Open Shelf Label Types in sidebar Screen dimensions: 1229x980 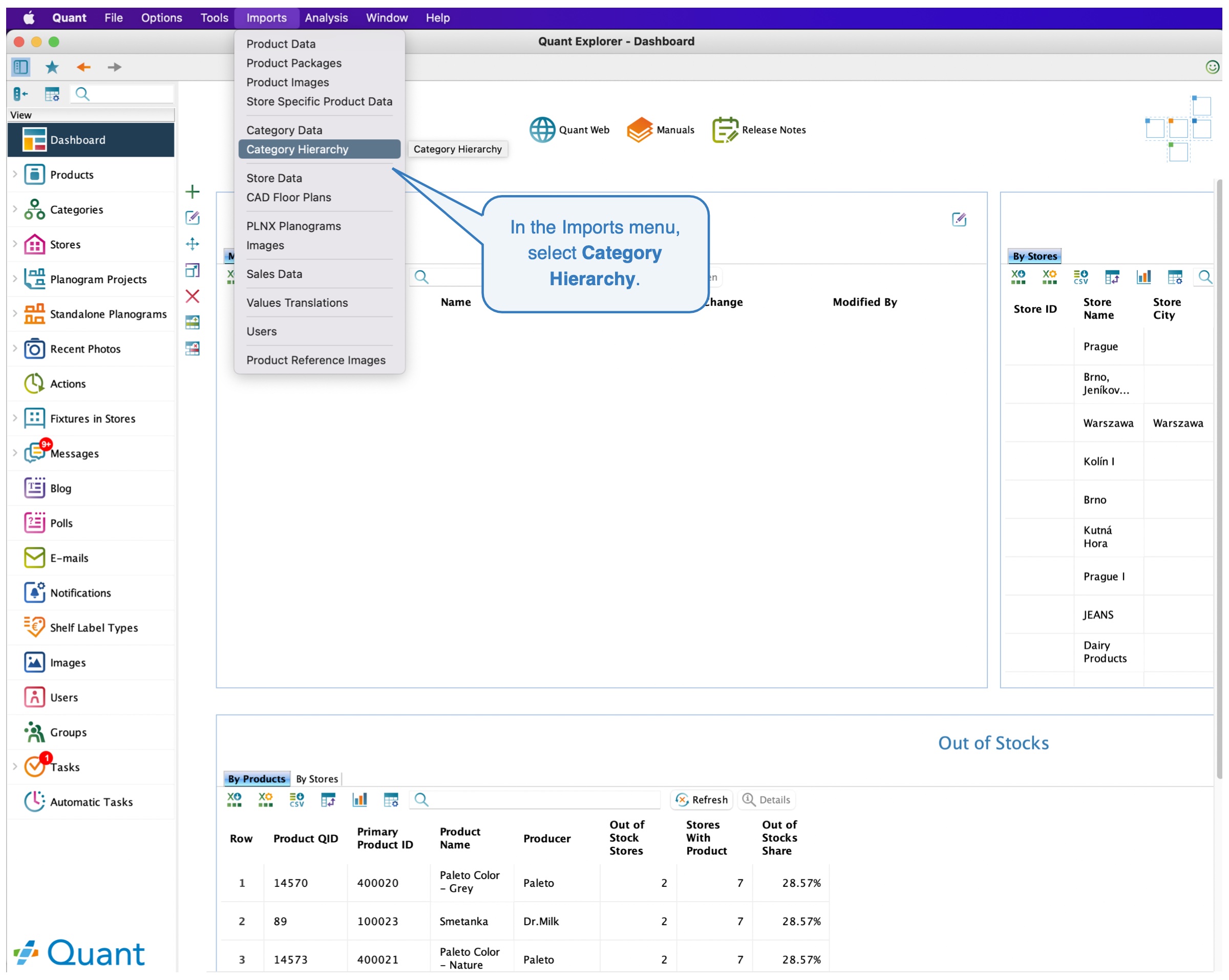click(x=91, y=628)
